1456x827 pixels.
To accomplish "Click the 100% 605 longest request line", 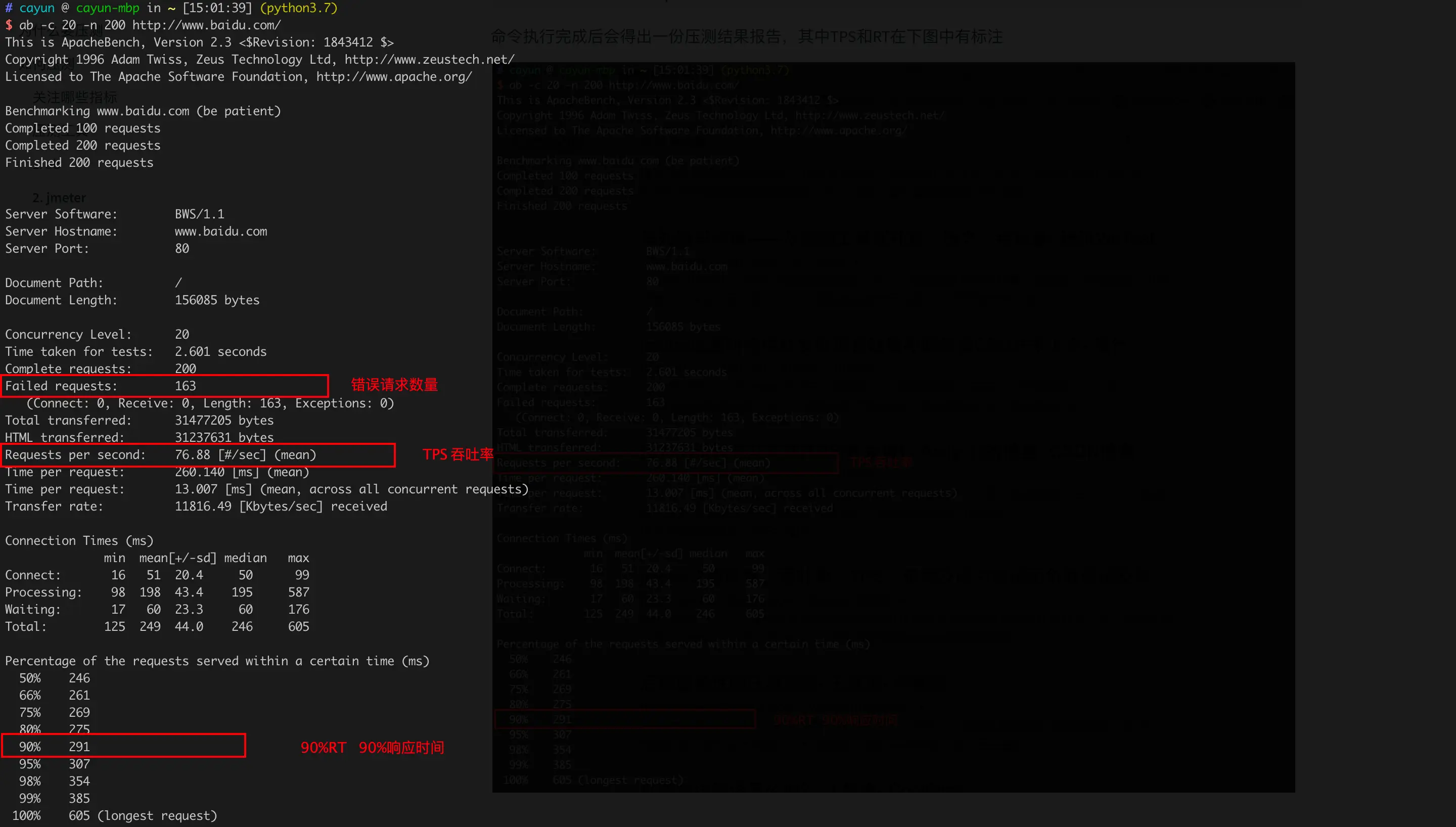I will point(114,816).
